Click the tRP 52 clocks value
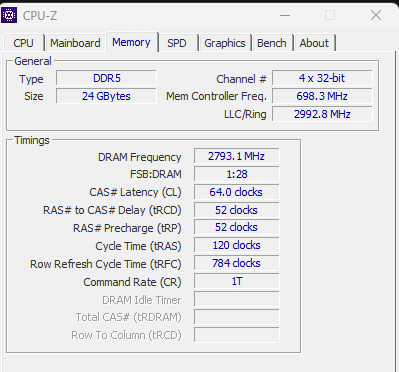This screenshot has width=399, height=372. click(x=237, y=227)
